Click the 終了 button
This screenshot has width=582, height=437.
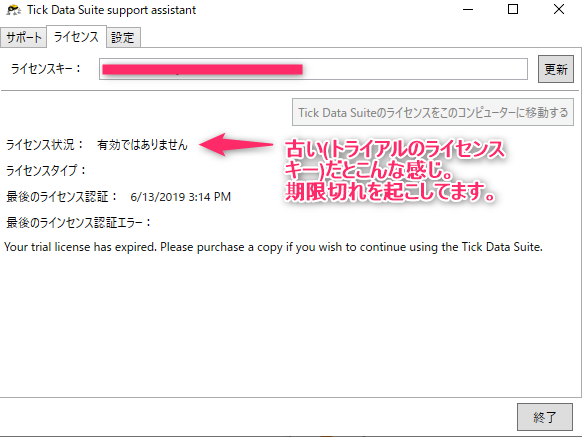[x=545, y=417]
